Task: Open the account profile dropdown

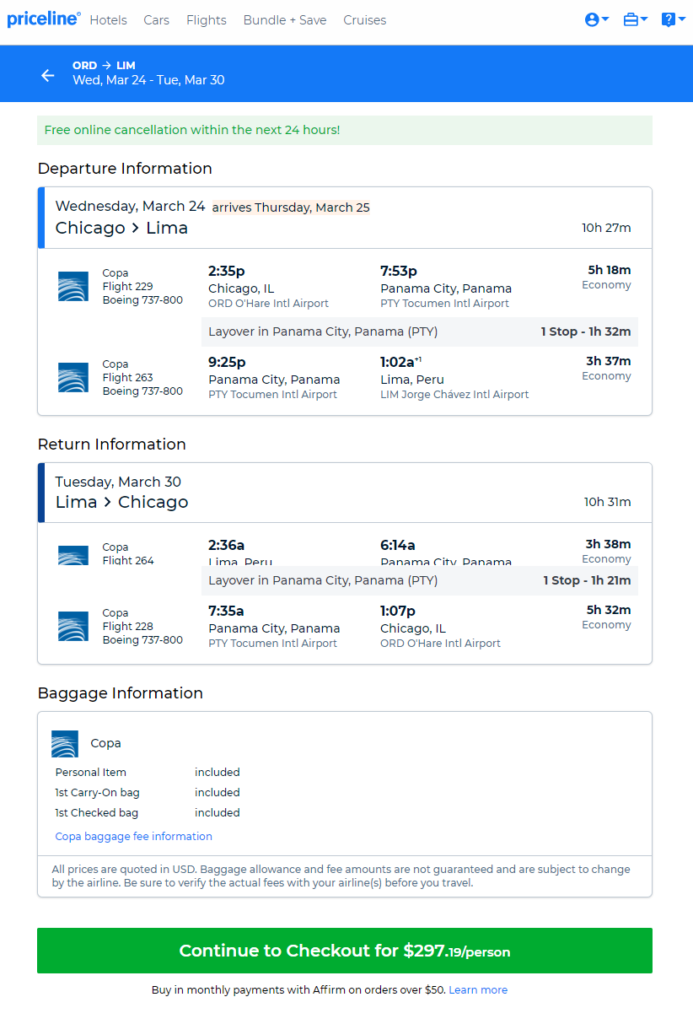Action: point(596,20)
